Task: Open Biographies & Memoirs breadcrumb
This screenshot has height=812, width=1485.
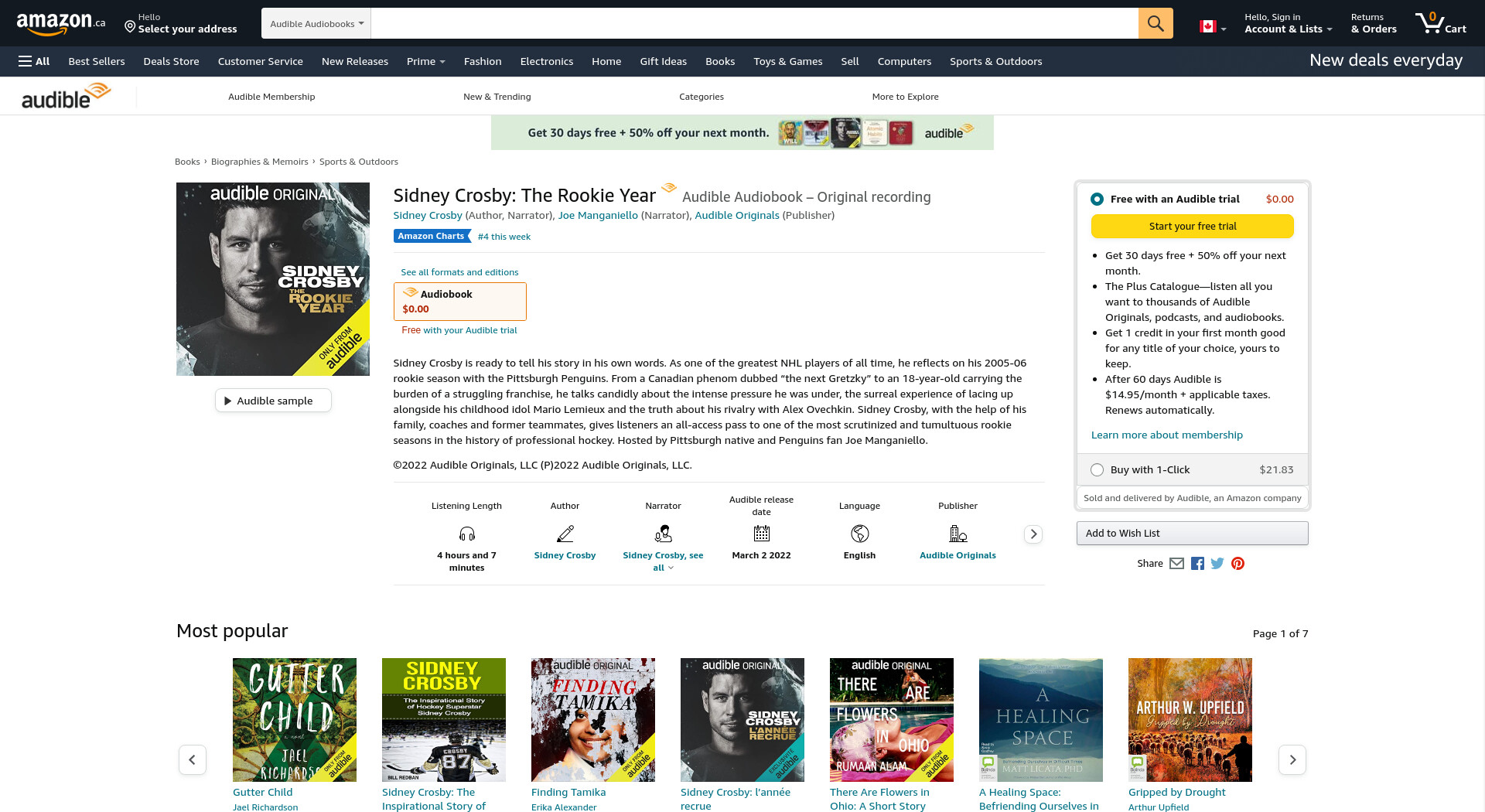Action: click(259, 162)
